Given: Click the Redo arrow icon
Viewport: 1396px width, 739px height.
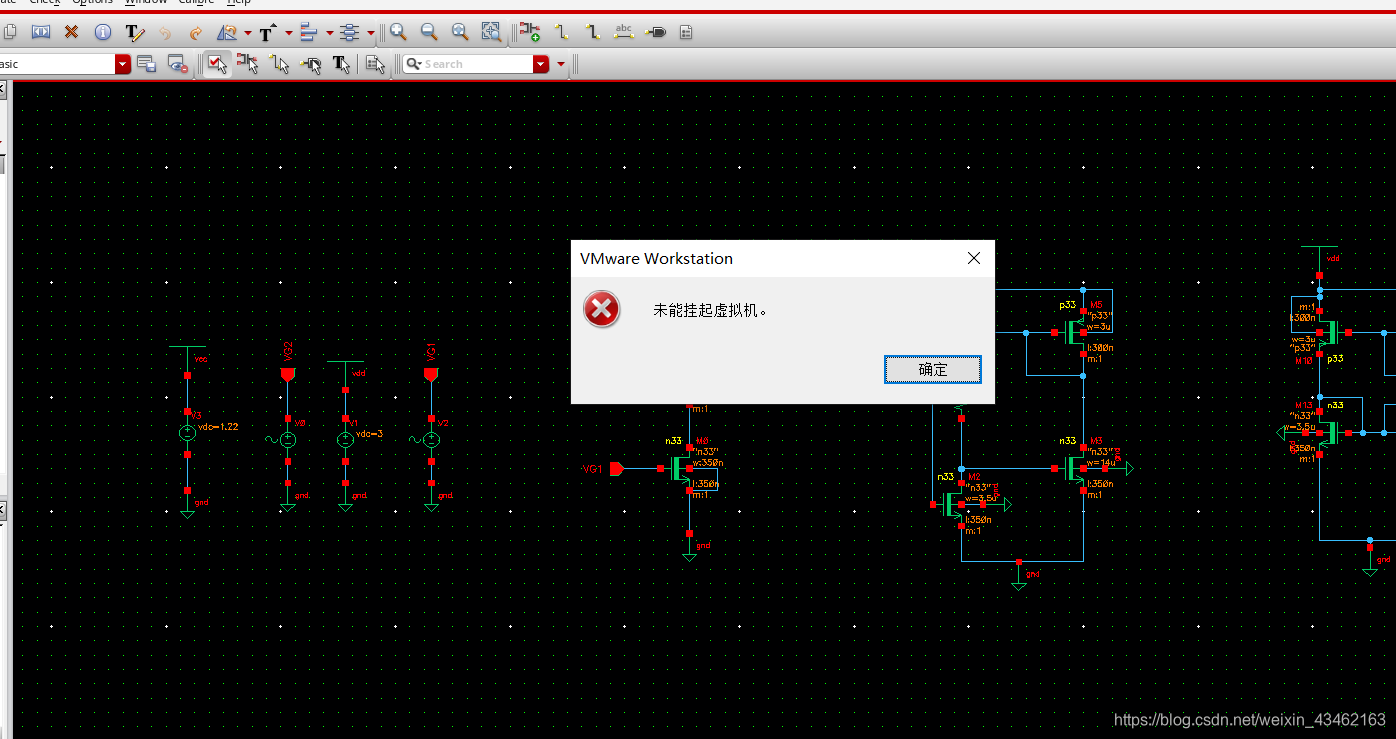Looking at the screenshot, I should pos(196,33).
